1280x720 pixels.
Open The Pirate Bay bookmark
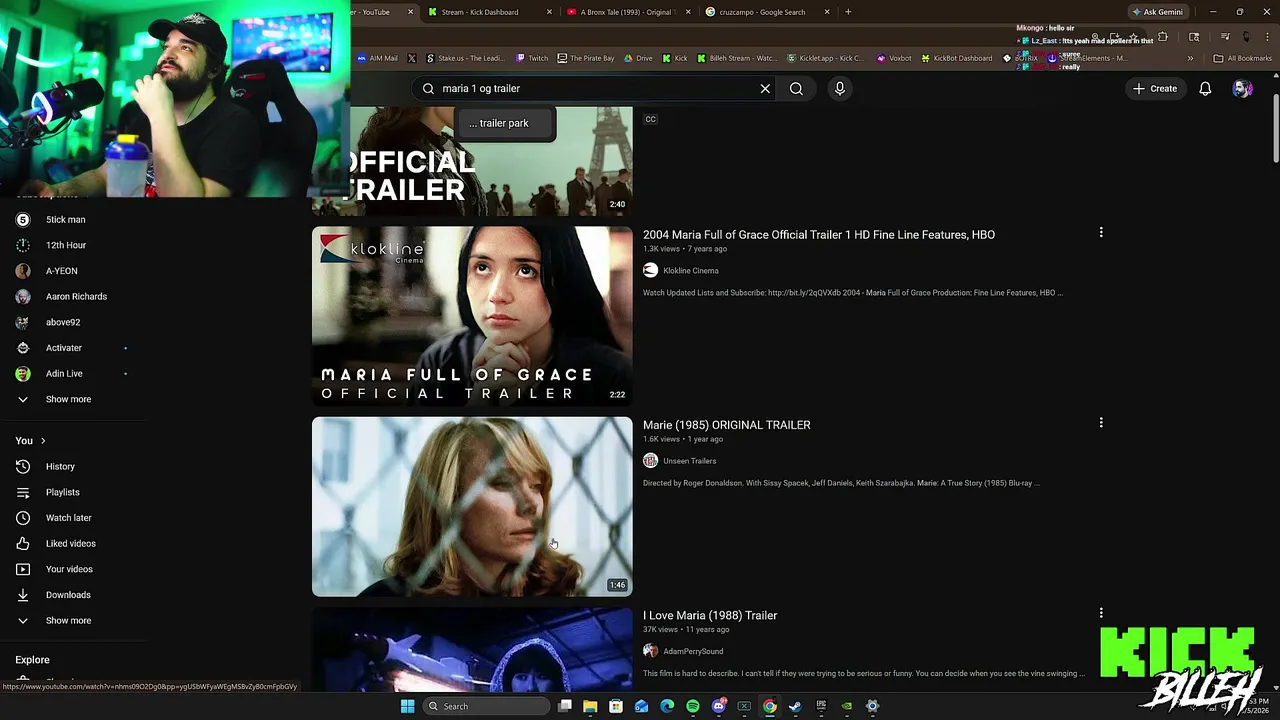click(x=586, y=58)
